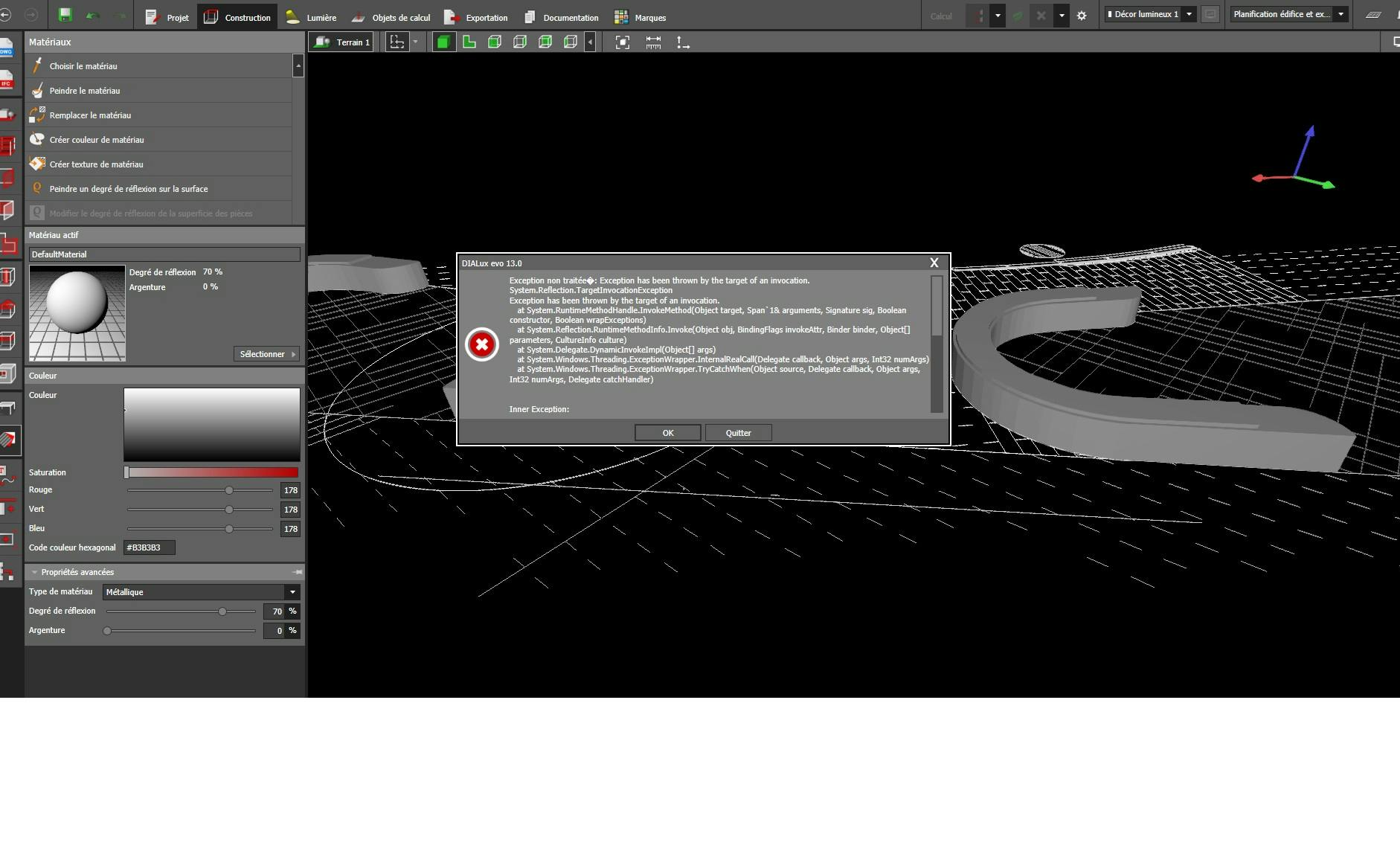Click the green Undo arrow icon

(x=92, y=16)
